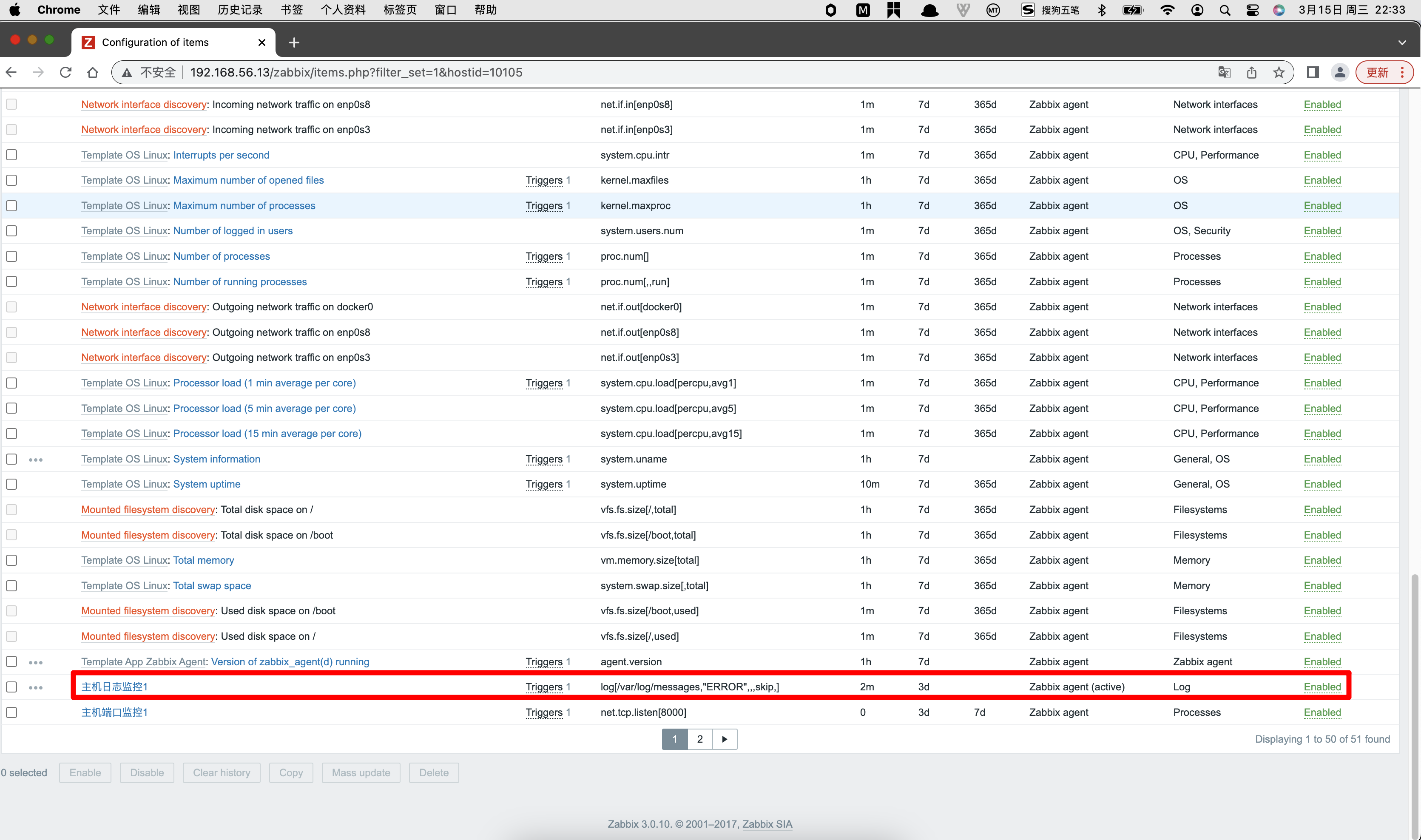Expand the tab search chevron in tab strip
The width and height of the screenshot is (1421, 840).
coord(1402,43)
